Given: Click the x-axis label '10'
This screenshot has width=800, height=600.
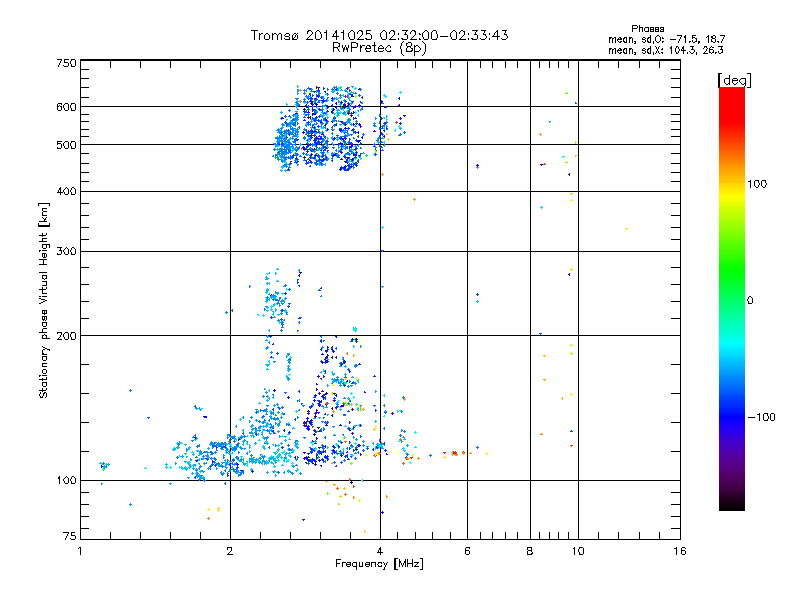Looking at the screenshot, I should 578,552.
